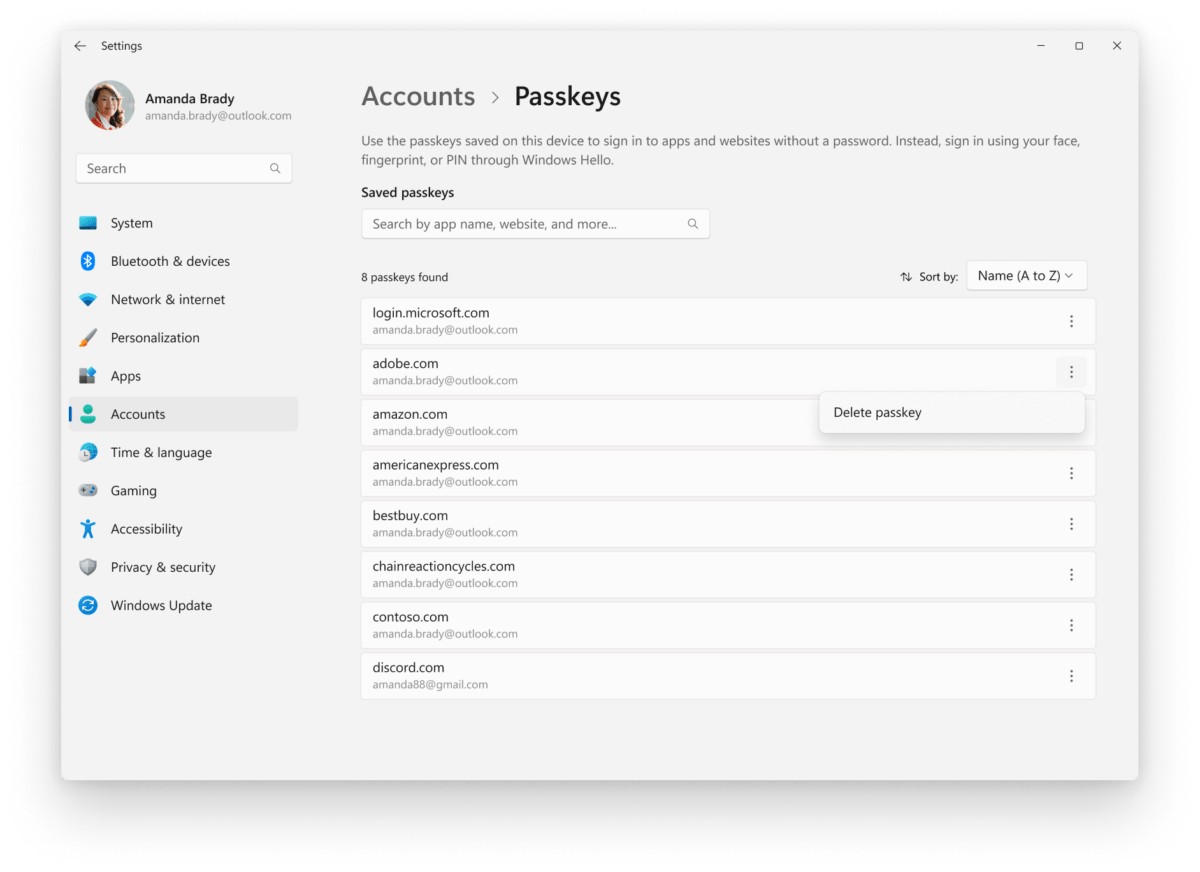The image size is (1200, 872).
Task: Navigate to Privacy & security
Action: point(184,567)
